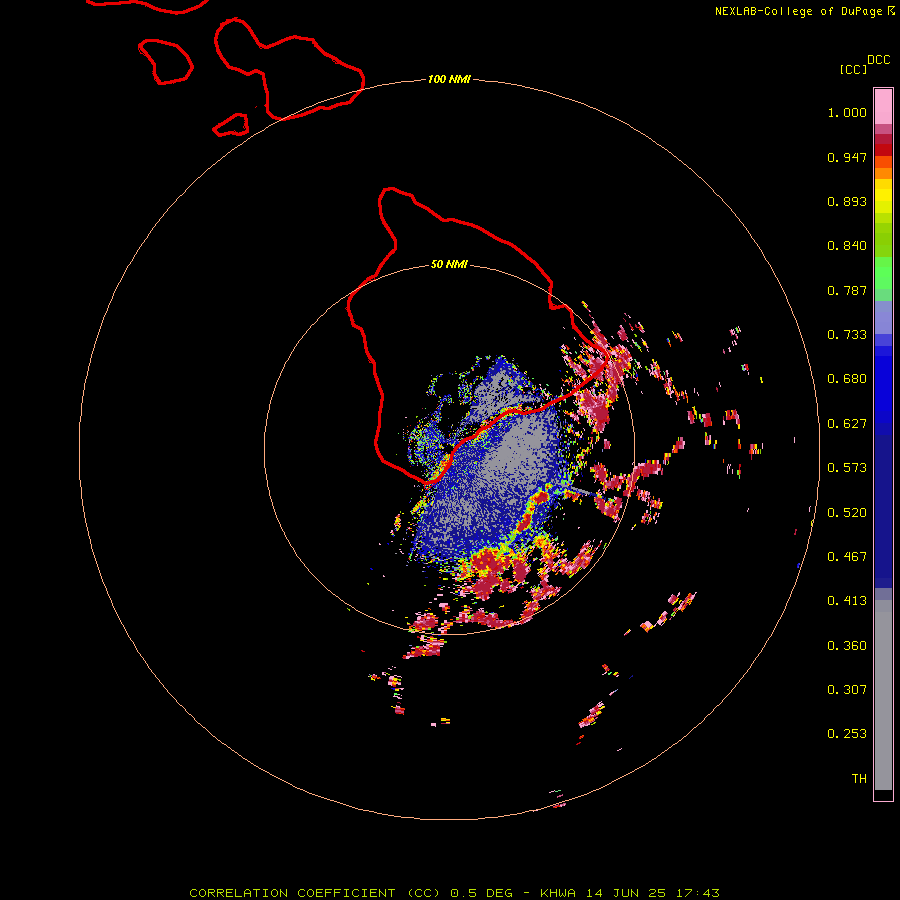
Task: Click the 0.520 color scale value
Action: point(847,513)
